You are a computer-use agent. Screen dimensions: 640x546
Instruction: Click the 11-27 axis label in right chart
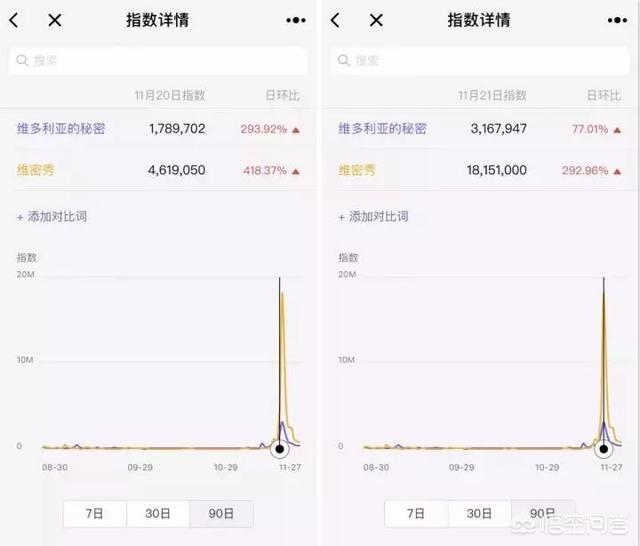point(611,467)
